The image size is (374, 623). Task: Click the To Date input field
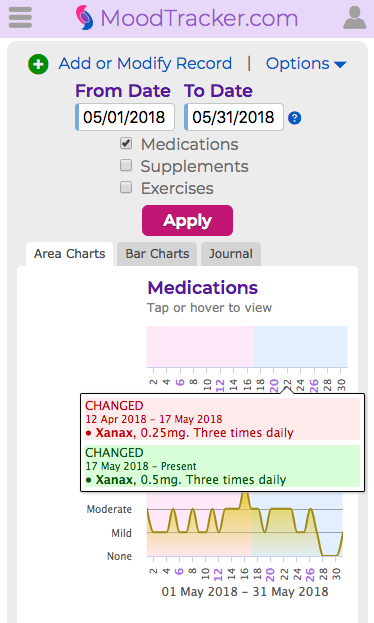coord(234,117)
